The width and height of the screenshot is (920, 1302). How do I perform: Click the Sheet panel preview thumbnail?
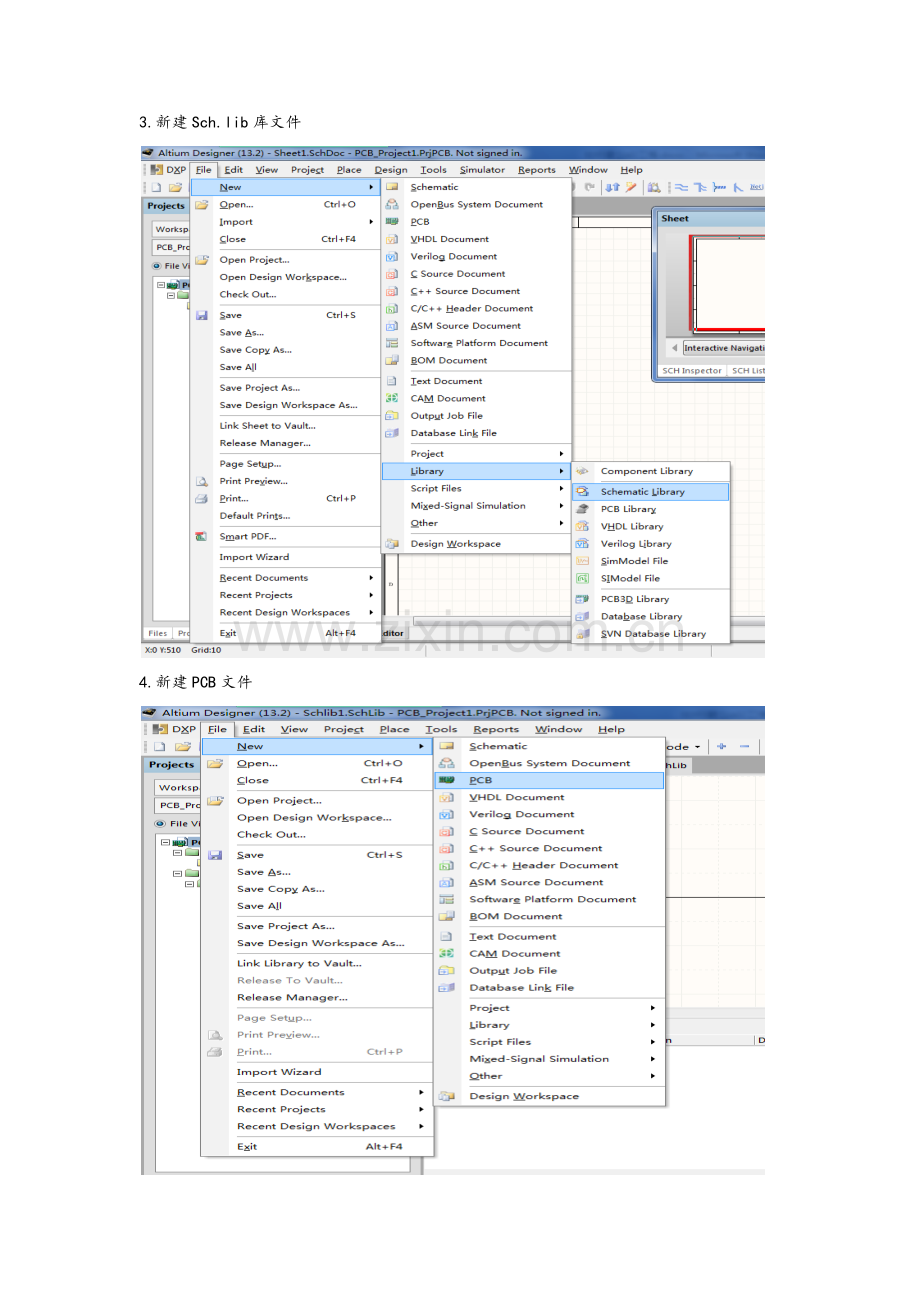(x=730, y=284)
